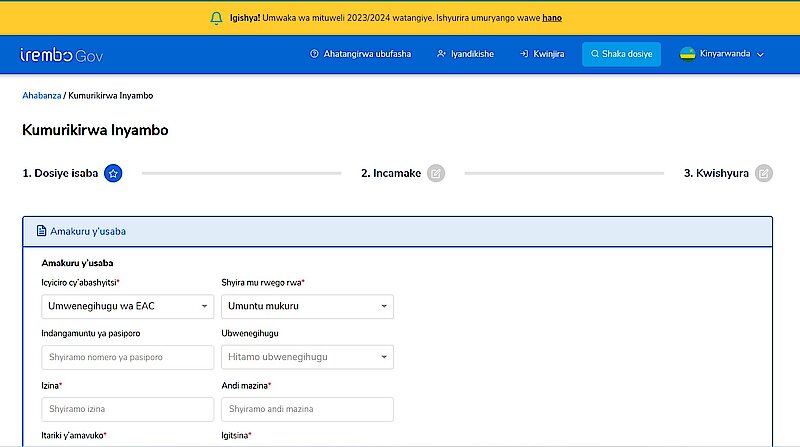Click the 'hano' link in yellow banner
800x447 pixels.
(551, 17)
